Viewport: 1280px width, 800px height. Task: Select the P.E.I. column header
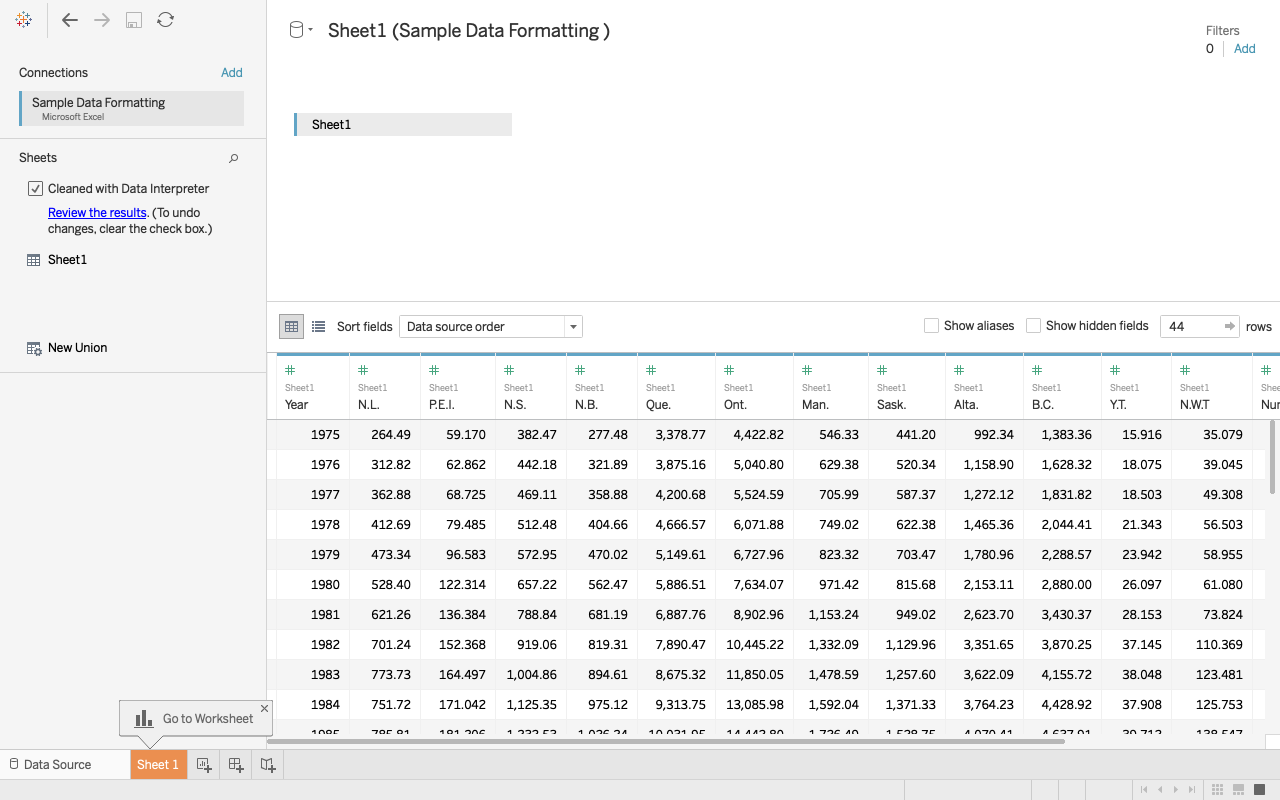click(x=458, y=387)
